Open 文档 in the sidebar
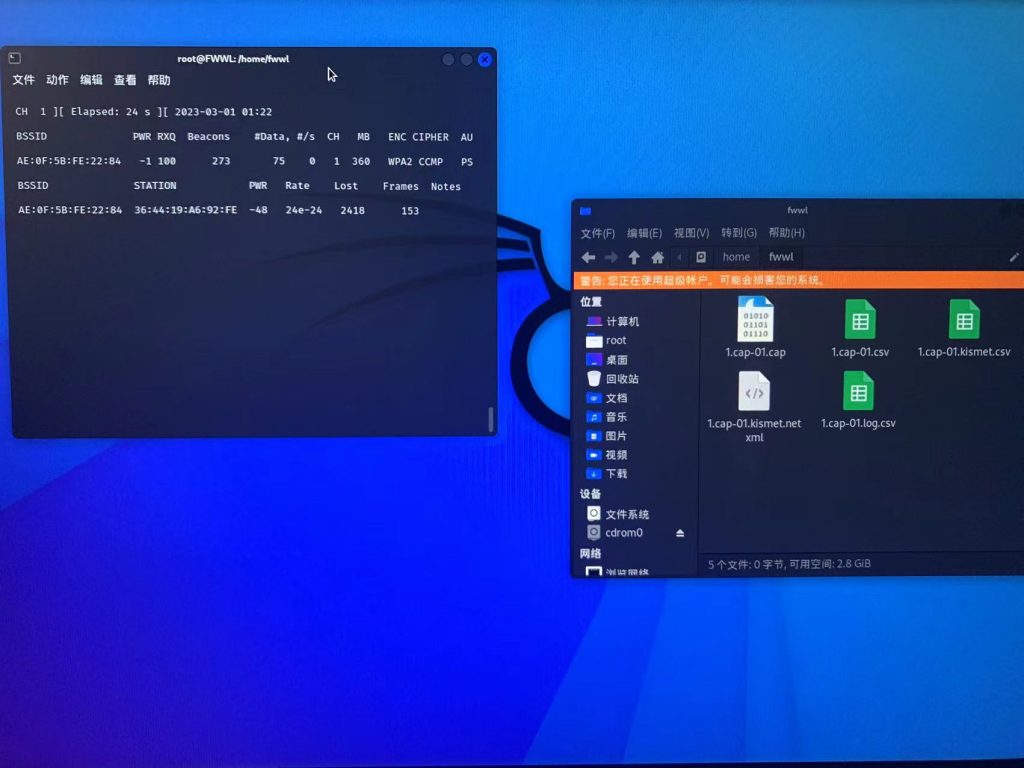The height and width of the screenshot is (768, 1024). (x=607, y=398)
